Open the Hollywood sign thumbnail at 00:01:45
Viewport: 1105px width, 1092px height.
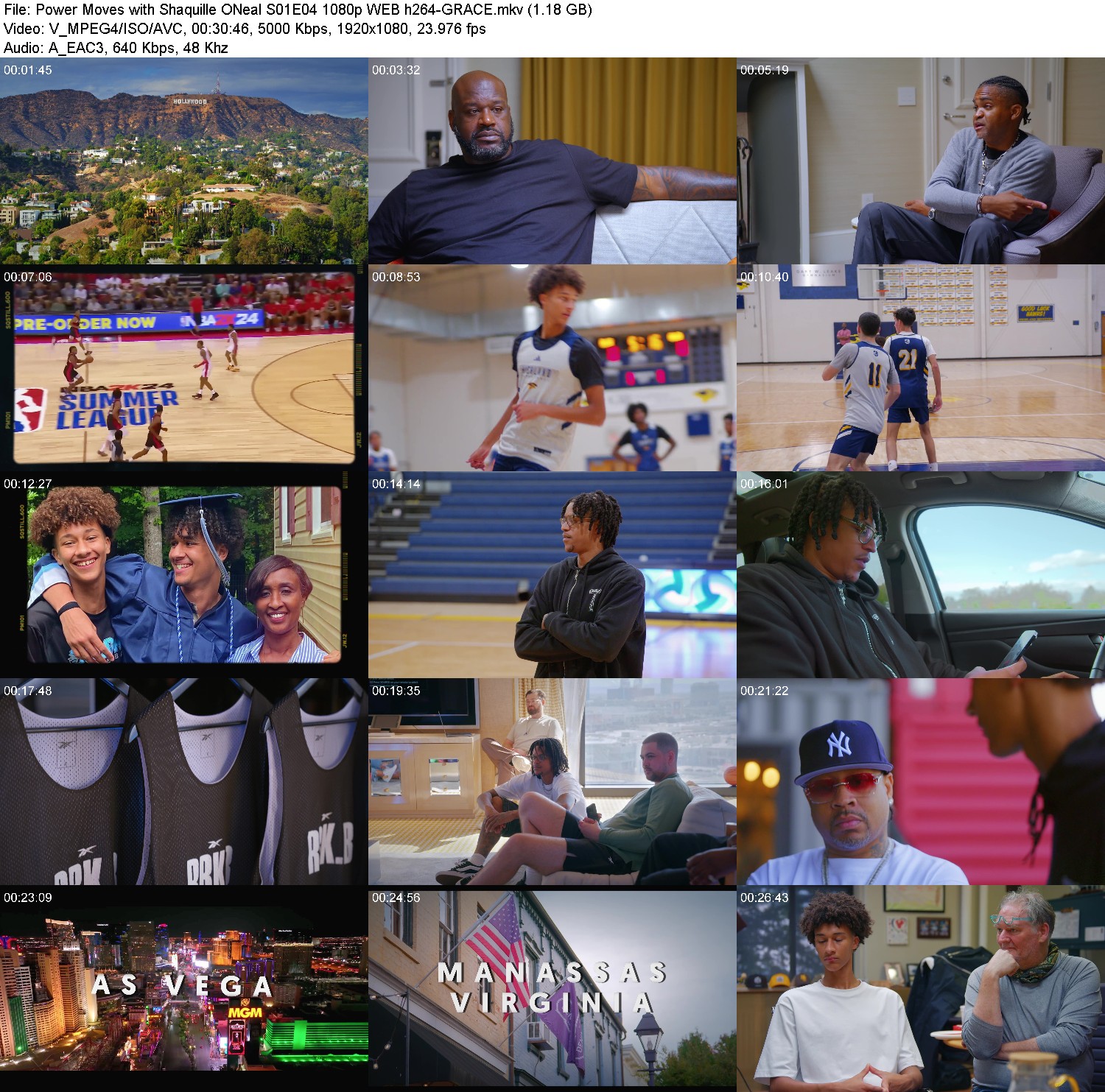click(x=183, y=161)
